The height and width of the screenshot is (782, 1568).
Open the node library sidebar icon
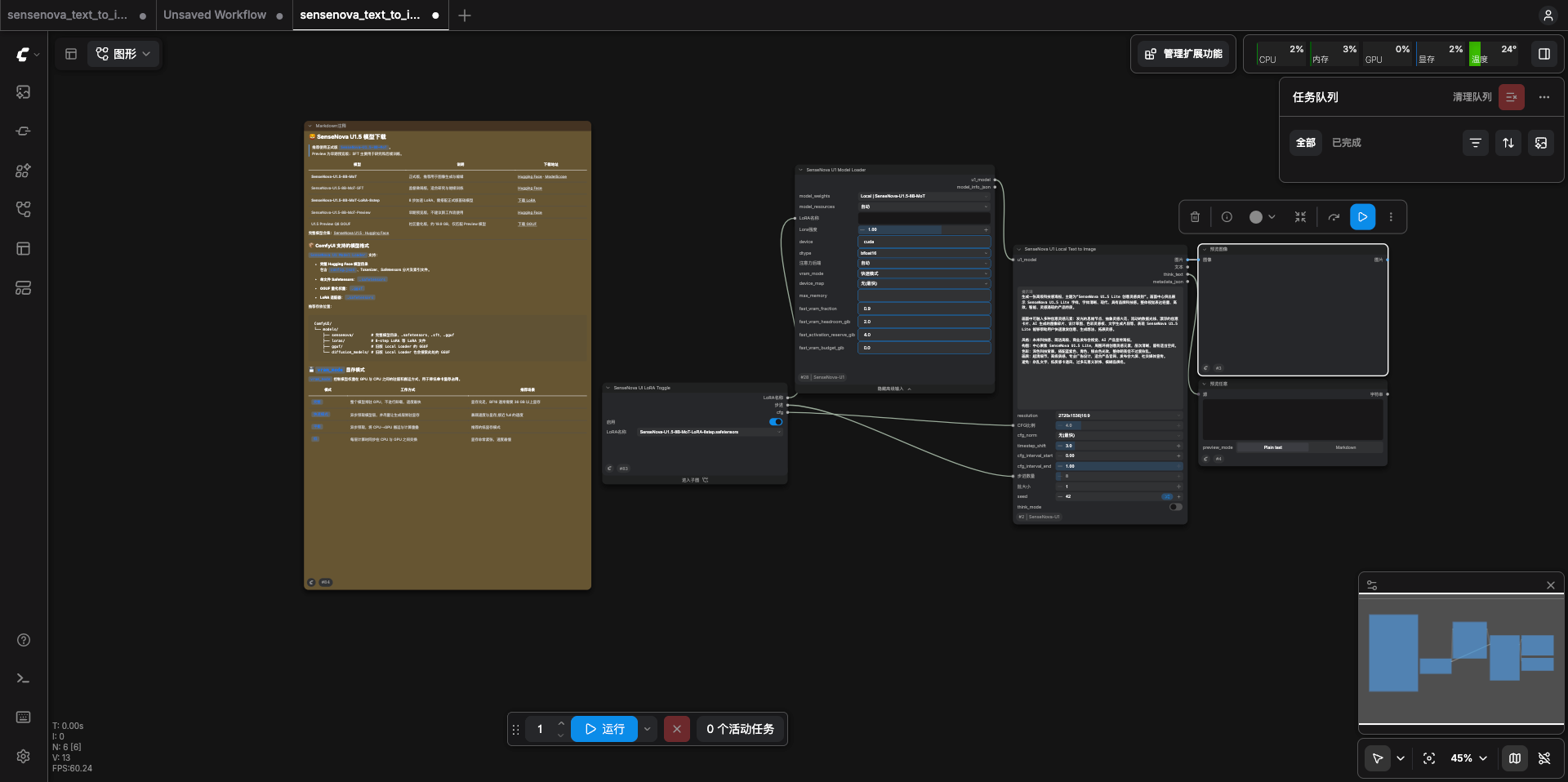[24, 131]
